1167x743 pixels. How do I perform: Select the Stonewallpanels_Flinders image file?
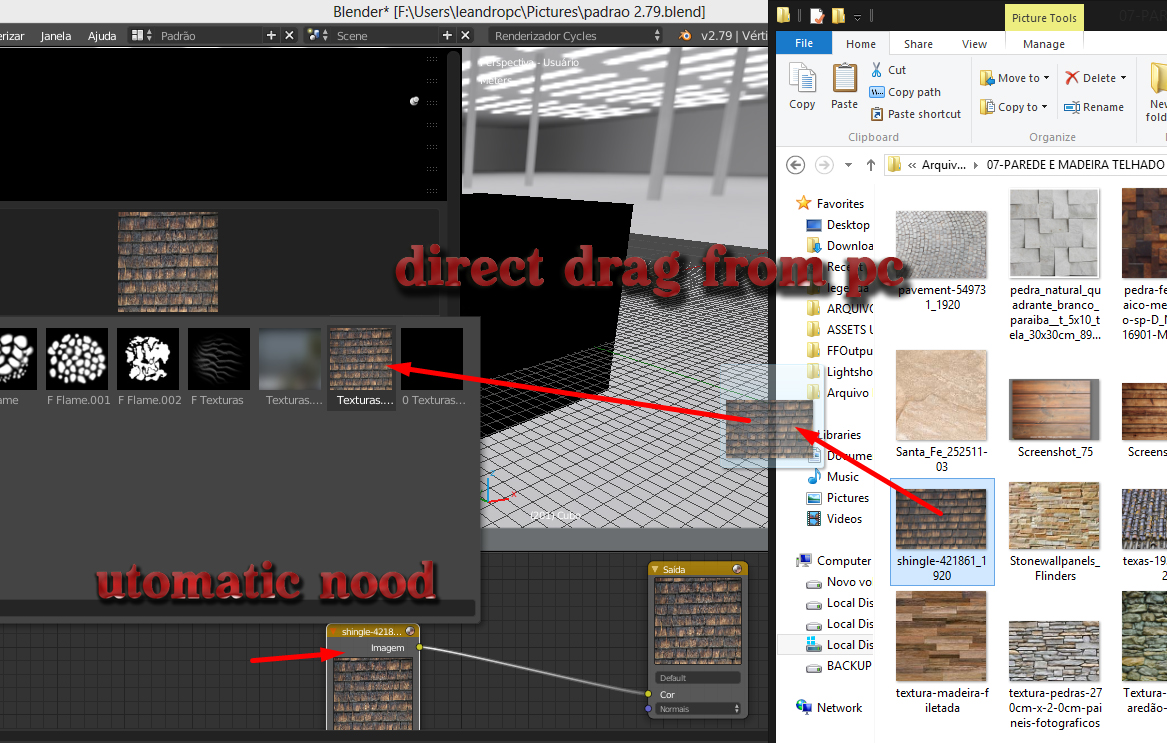[x=1055, y=532]
